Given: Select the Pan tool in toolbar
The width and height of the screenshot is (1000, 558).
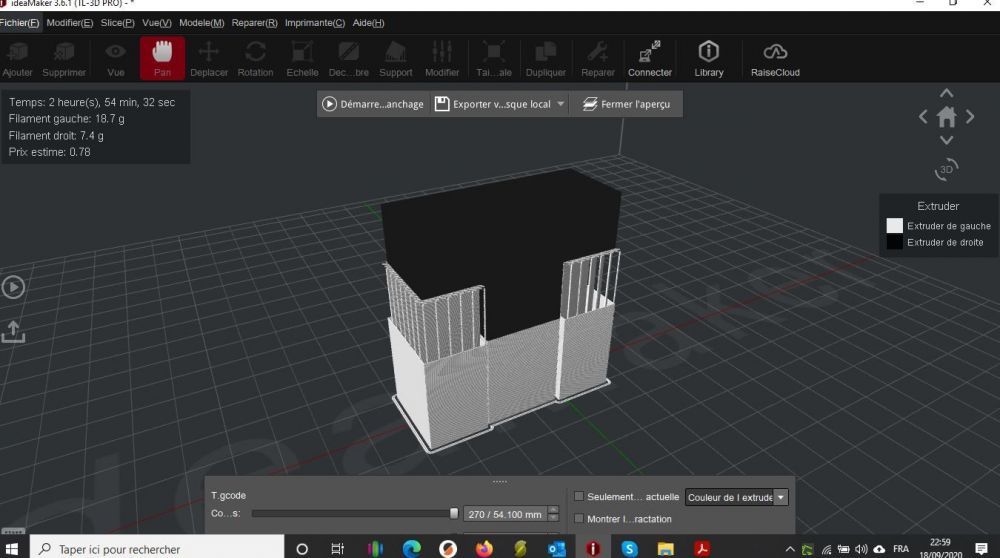Looking at the screenshot, I should point(162,58).
